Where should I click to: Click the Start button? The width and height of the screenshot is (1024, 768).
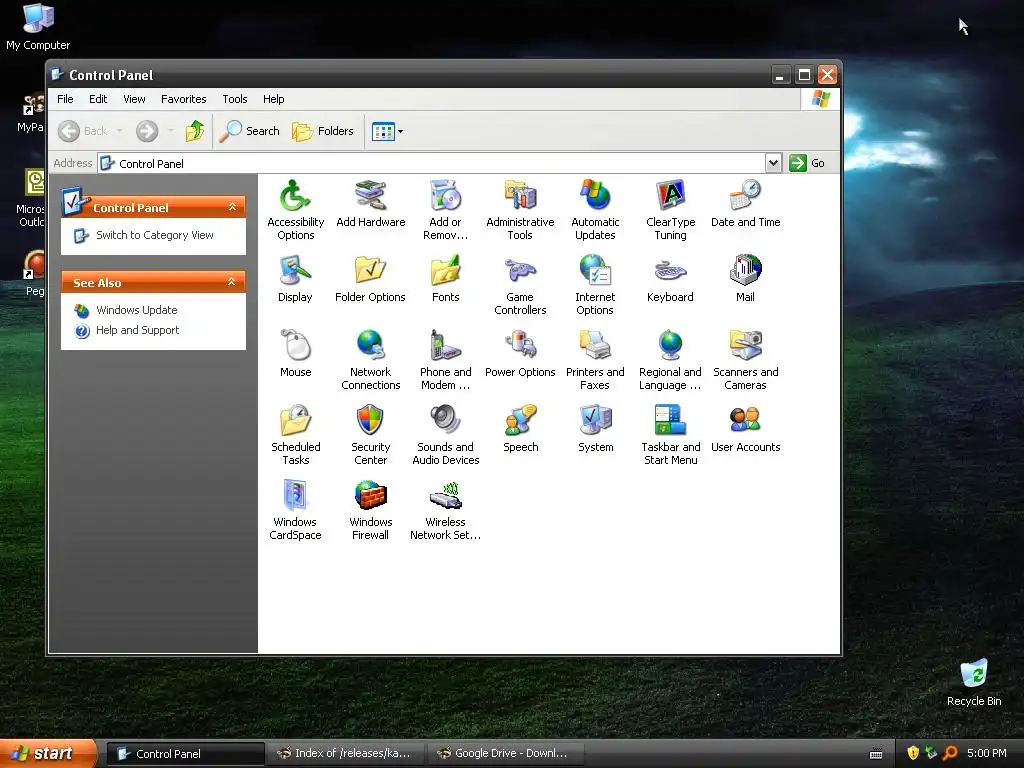click(48, 753)
